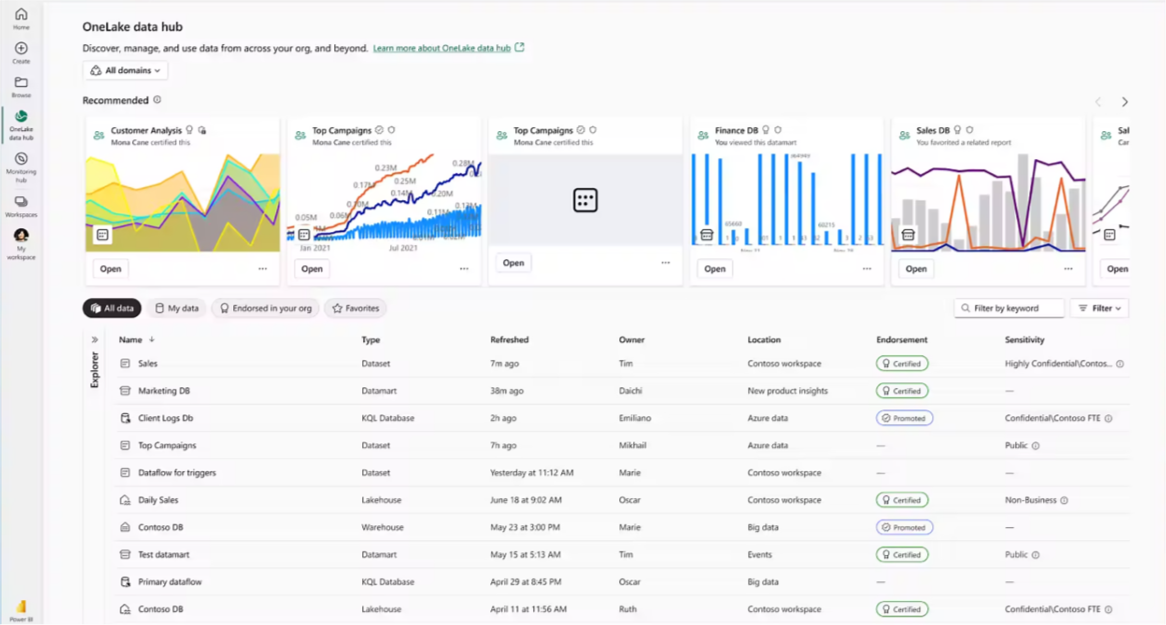This screenshot has width=1166, height=625.
Task: Click the Create icon in left rail
Action: 21,49
